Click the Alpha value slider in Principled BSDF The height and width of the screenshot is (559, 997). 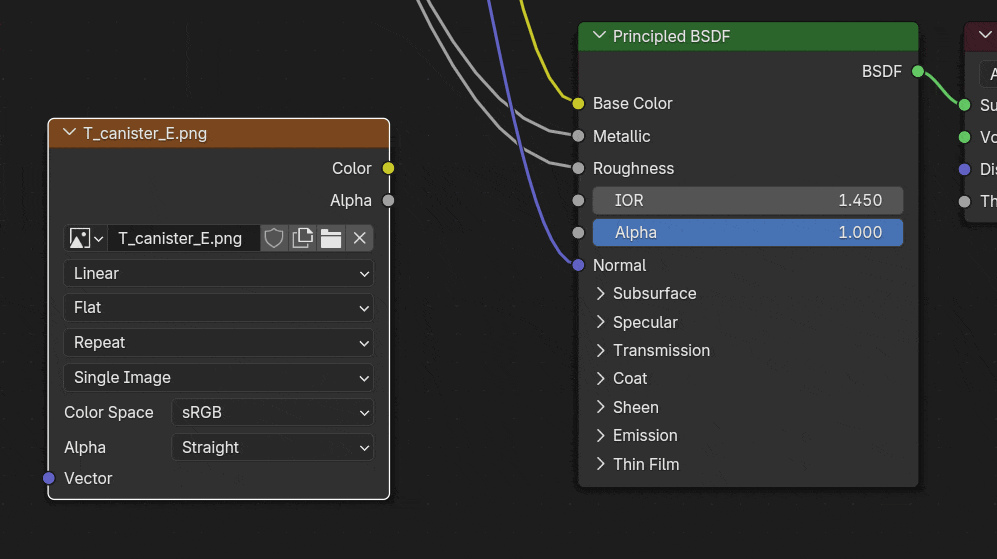[748, 233]
